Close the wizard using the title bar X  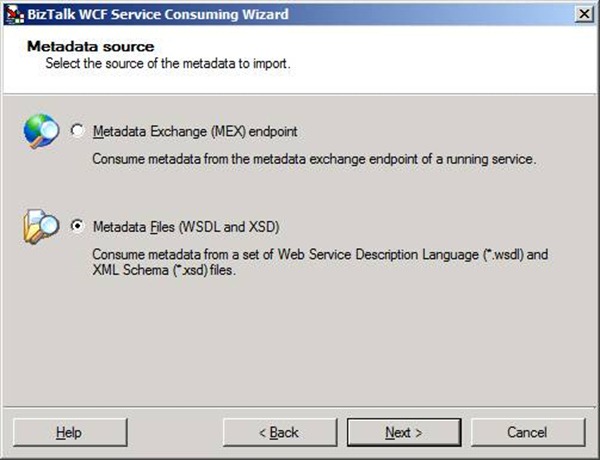[x=582, y=14]
